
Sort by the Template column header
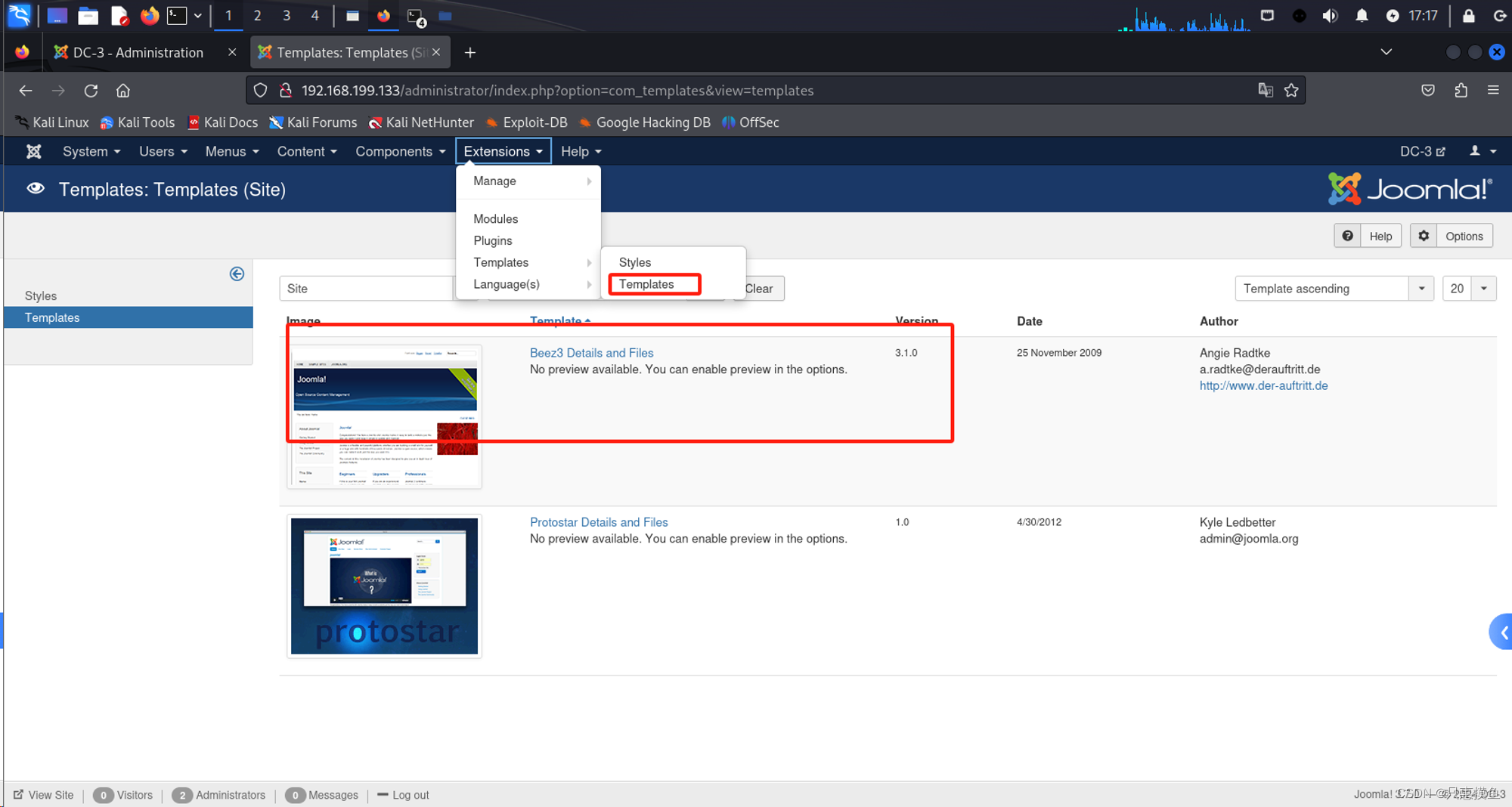559,321
